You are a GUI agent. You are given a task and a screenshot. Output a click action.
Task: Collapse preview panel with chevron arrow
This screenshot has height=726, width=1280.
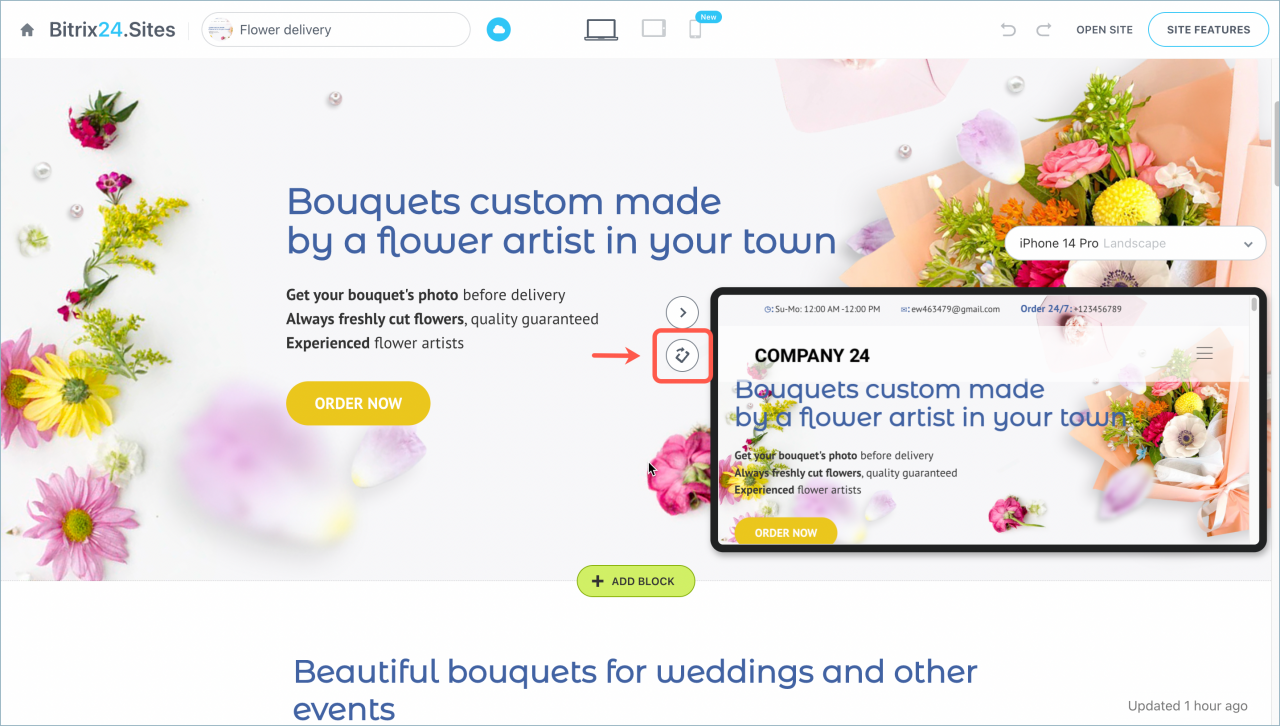(x=682, y=312)
